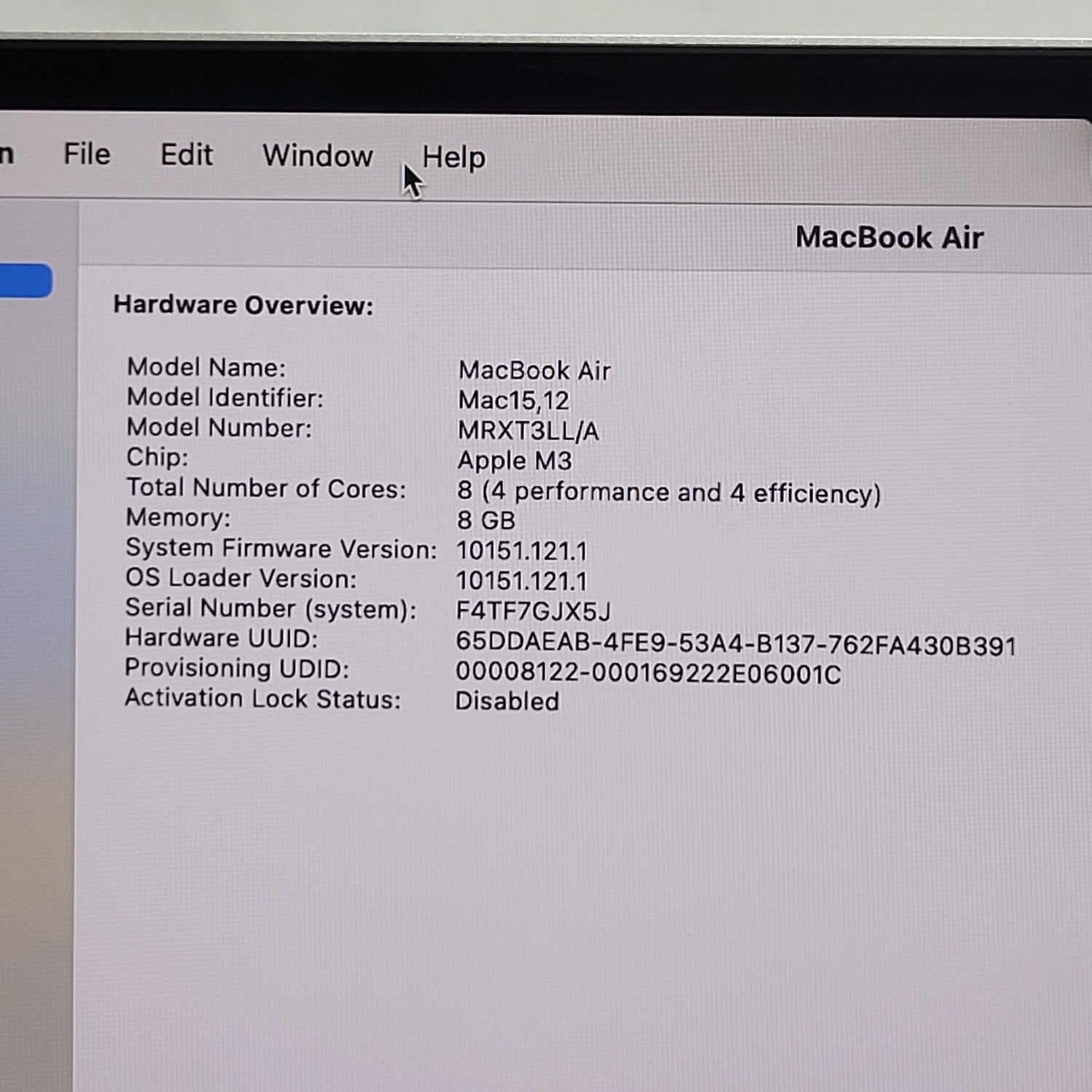Click the Hardware UUID value
Viewport: 1092px width, 1092px height.
click(x=735, y=645)
